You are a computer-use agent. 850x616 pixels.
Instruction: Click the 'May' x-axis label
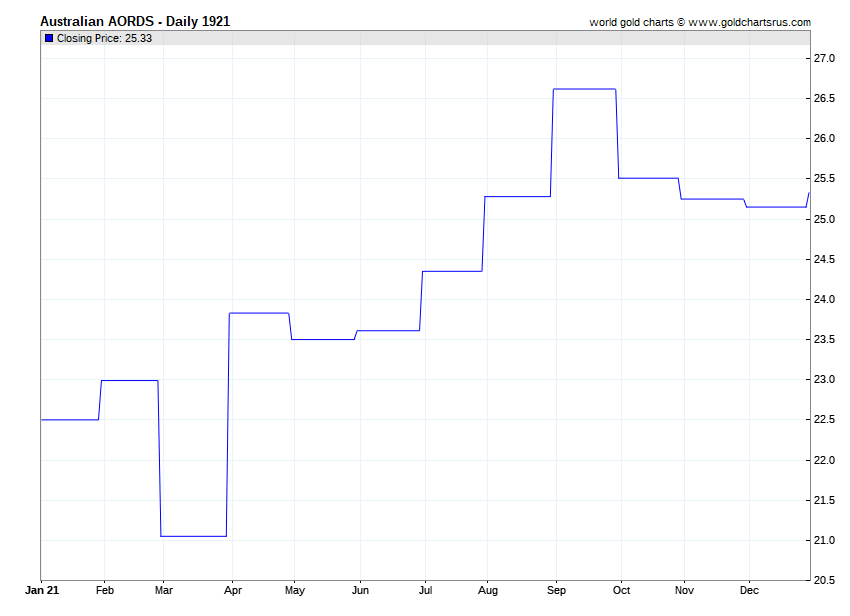(x=295, y=591)
